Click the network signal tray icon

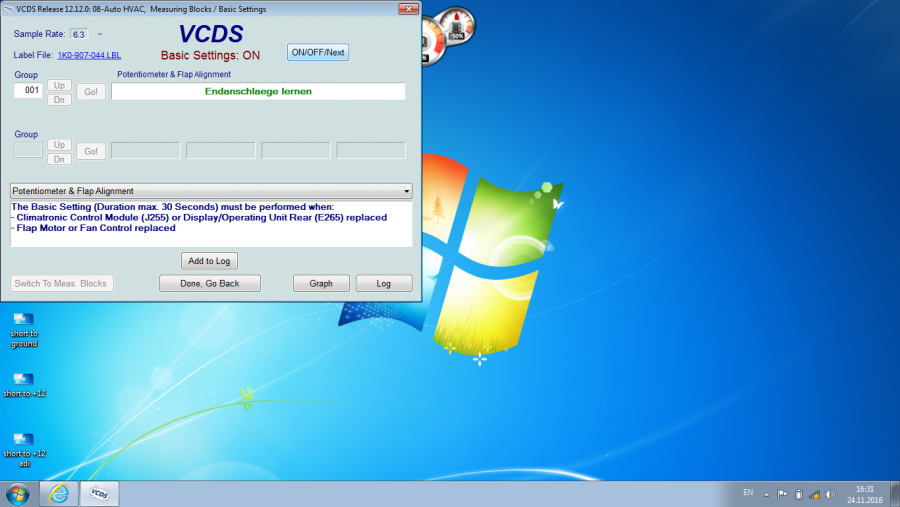click(x=815, y=494)
